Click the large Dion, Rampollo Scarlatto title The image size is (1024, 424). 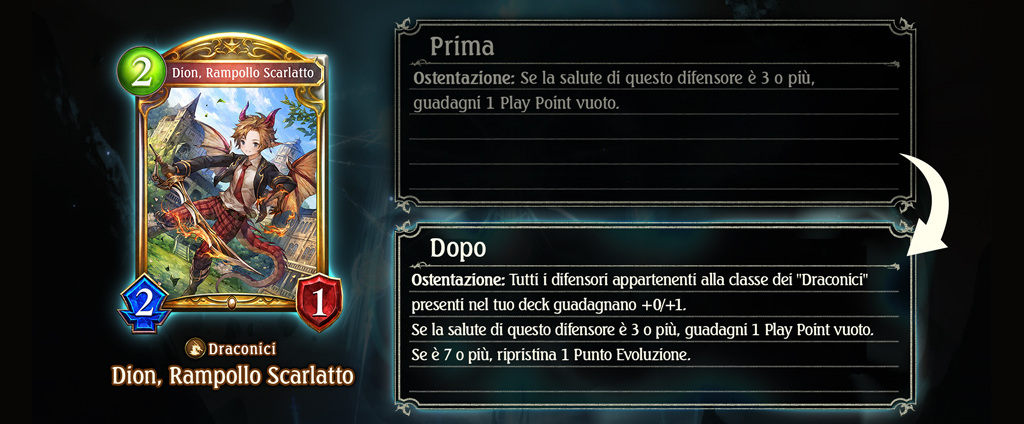(232, 376)
